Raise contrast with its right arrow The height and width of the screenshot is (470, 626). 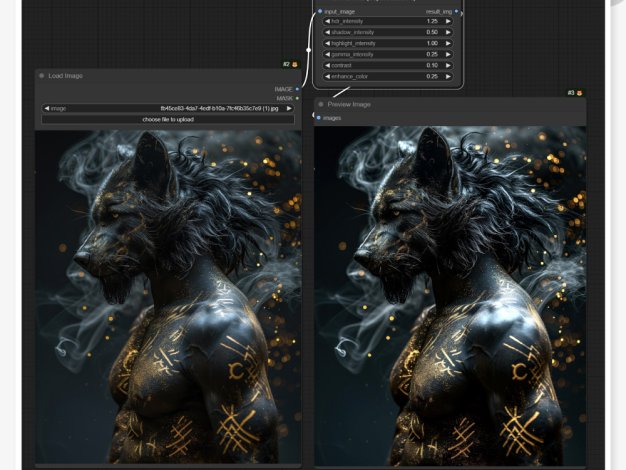tap(448, 65)
